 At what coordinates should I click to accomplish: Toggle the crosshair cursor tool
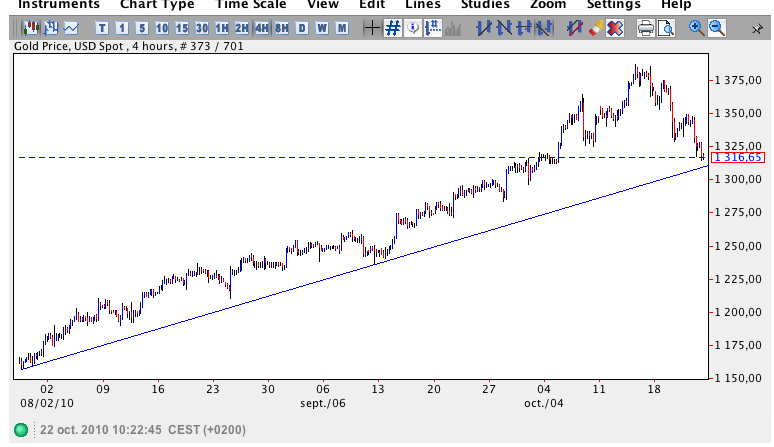point(372,27)
